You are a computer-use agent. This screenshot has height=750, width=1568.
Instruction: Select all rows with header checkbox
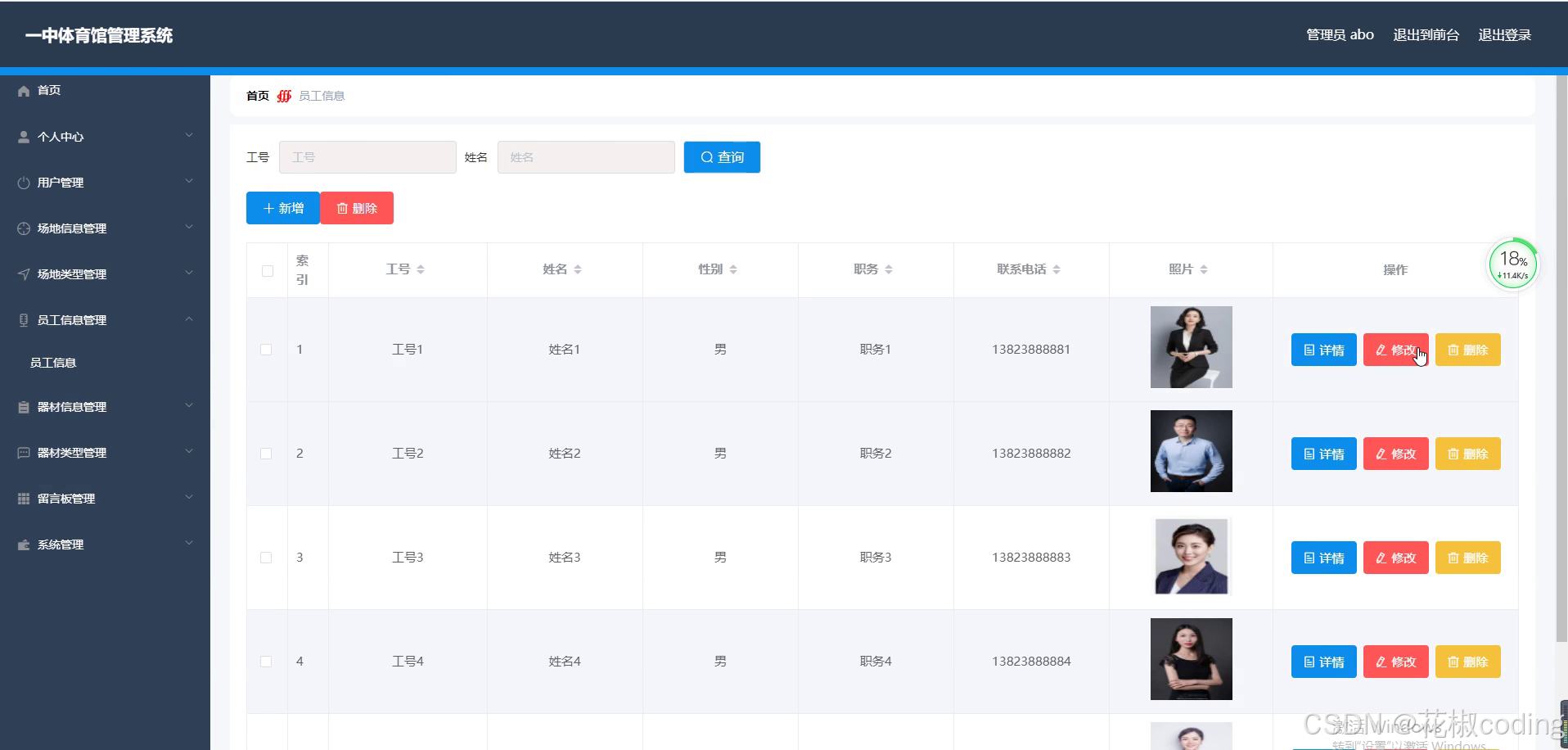[268, 271]
